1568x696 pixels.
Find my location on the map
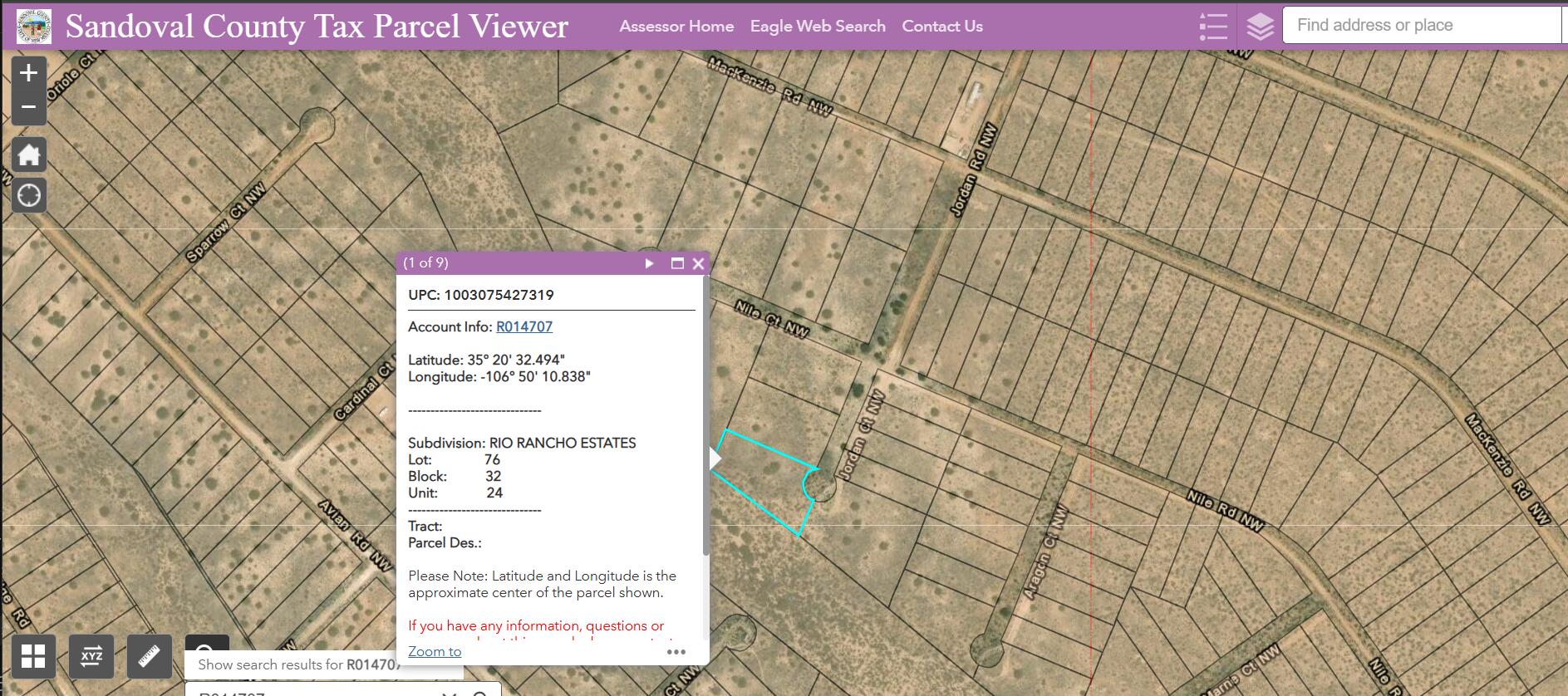[x=29, y=196]
